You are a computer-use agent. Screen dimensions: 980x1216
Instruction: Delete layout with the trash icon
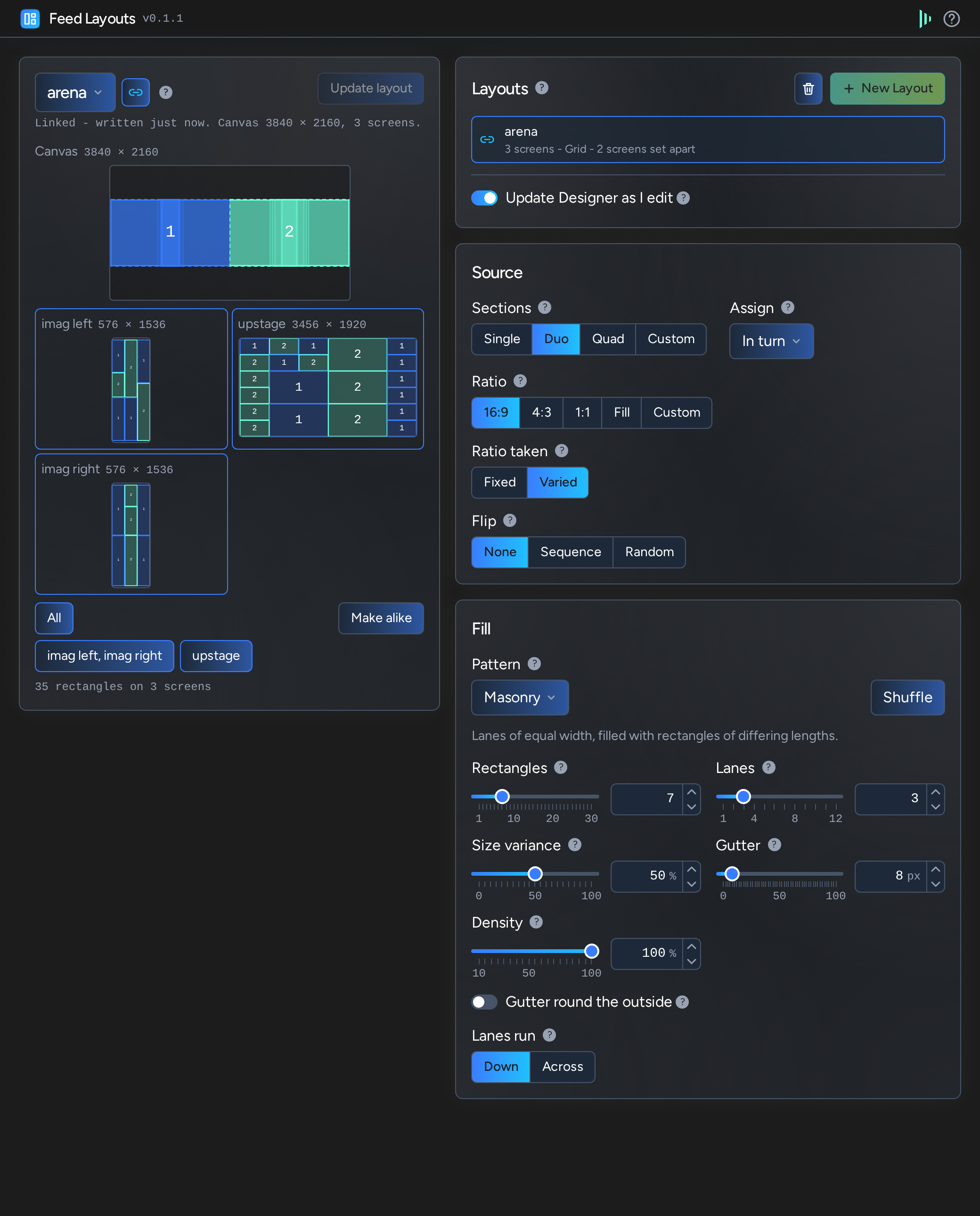click(x=808, y=89)
